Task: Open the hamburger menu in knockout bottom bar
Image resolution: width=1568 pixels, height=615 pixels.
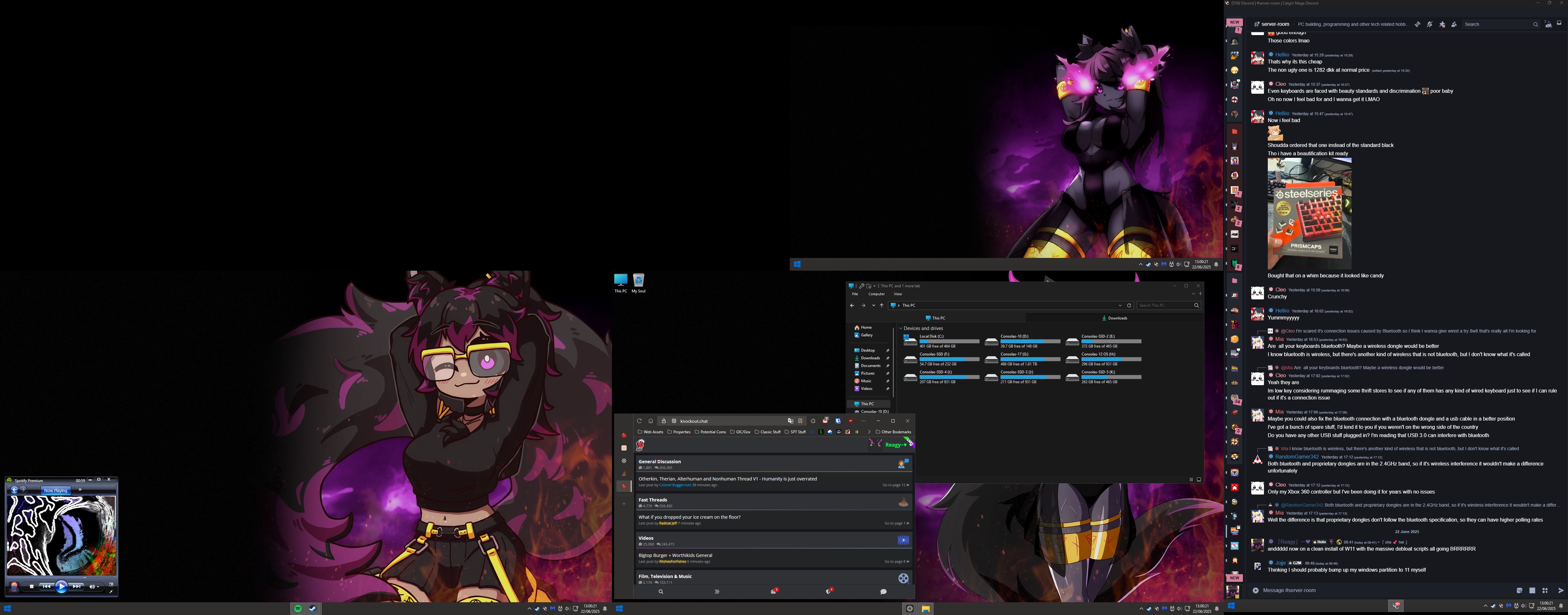Action: coord(716,591)
